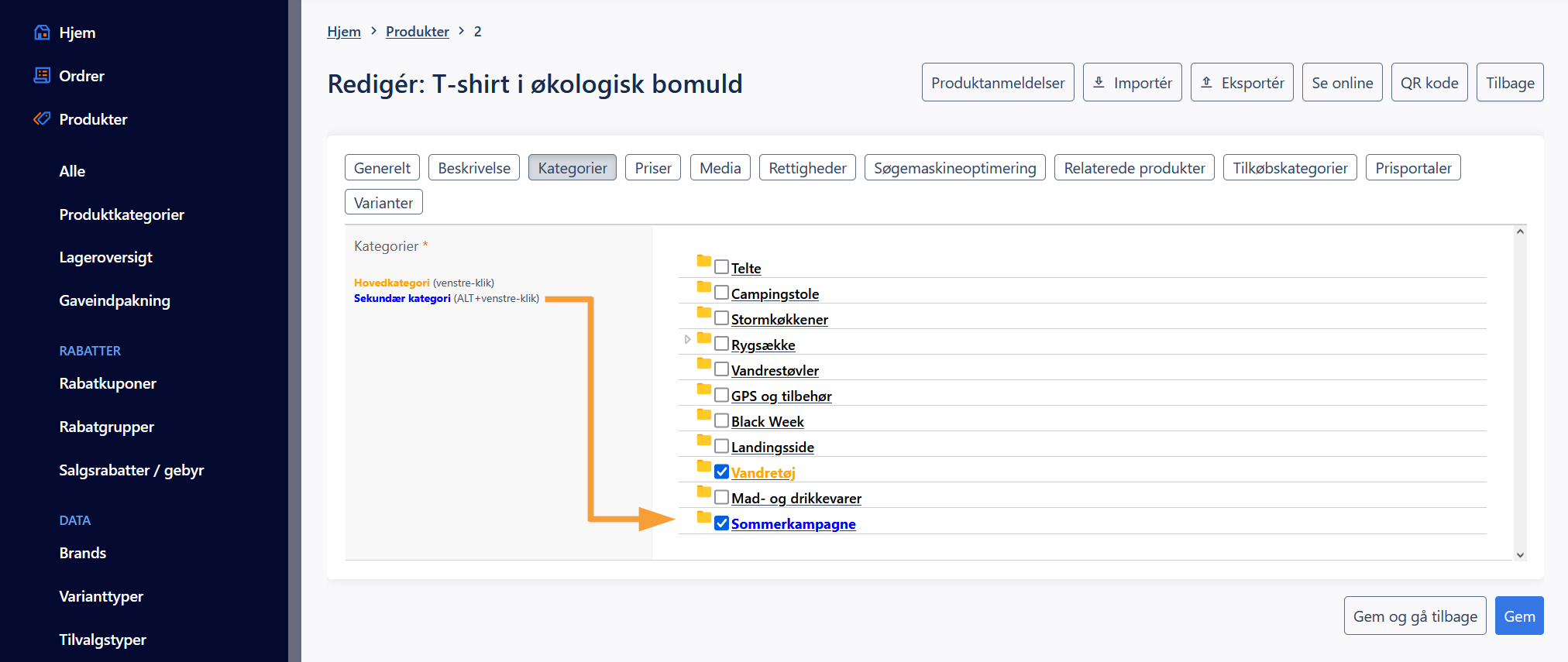Click the folder icon next to Campingstole
1568x662 pixels.
point(704,286)
